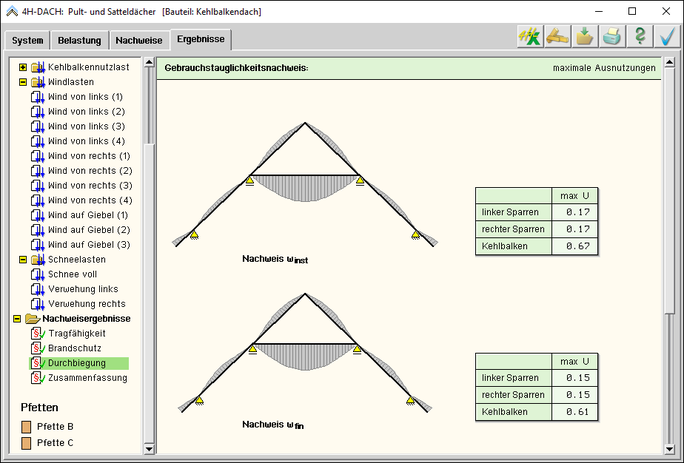Select Tragfähigkeit result item
Image resolution: width=684 pixels, height=463 pixels.
click(x=76, y=333)
